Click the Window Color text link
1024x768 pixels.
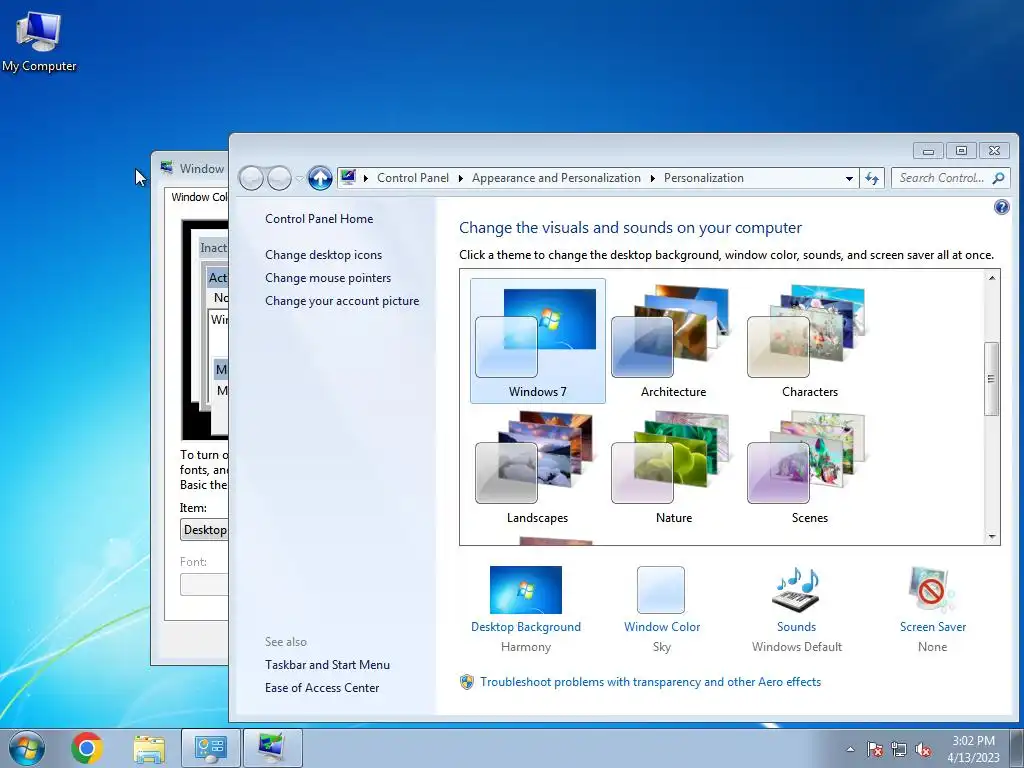(662, 627)
